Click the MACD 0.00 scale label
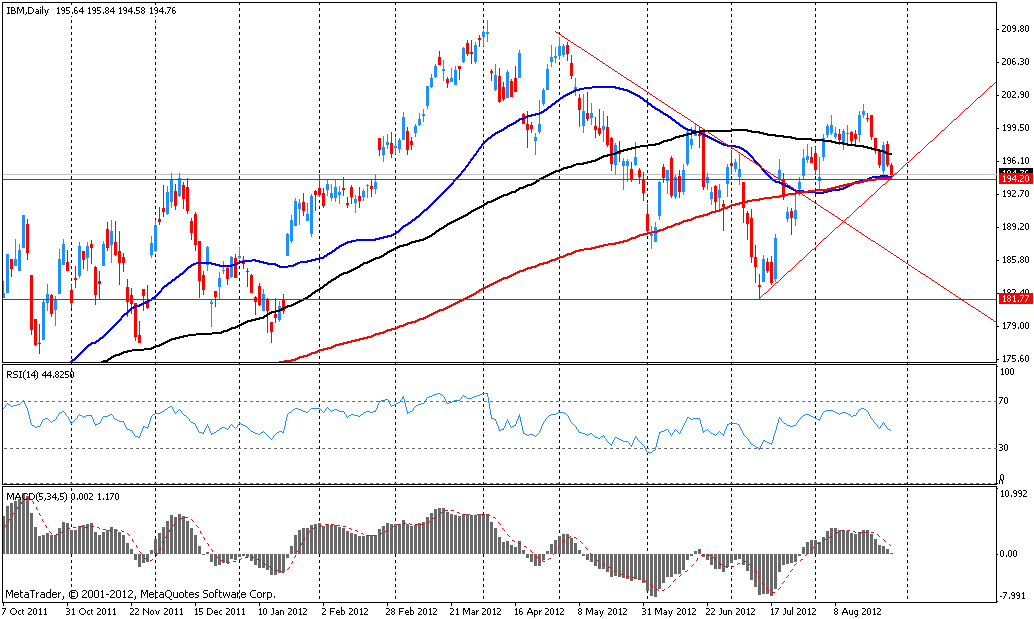The height and width of the screenshot is (619, 1034). pos(1011,553)
